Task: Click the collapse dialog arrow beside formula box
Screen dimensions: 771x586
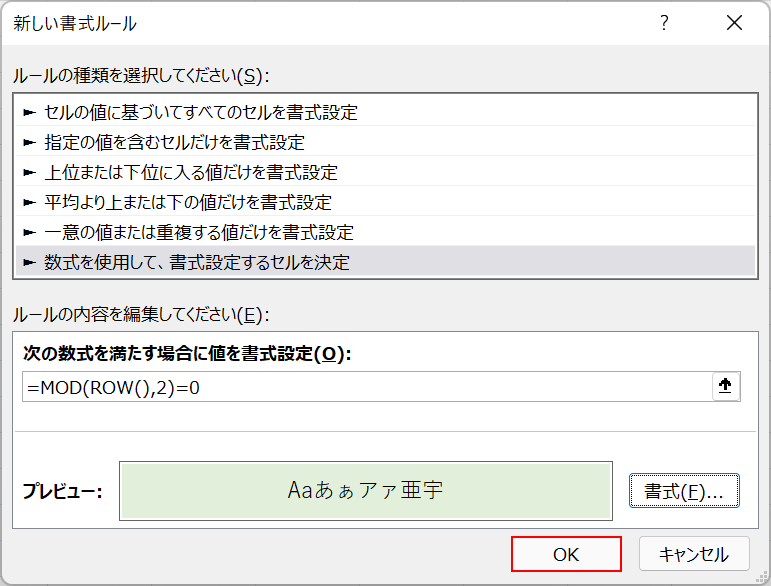Action: click(726, 387)
